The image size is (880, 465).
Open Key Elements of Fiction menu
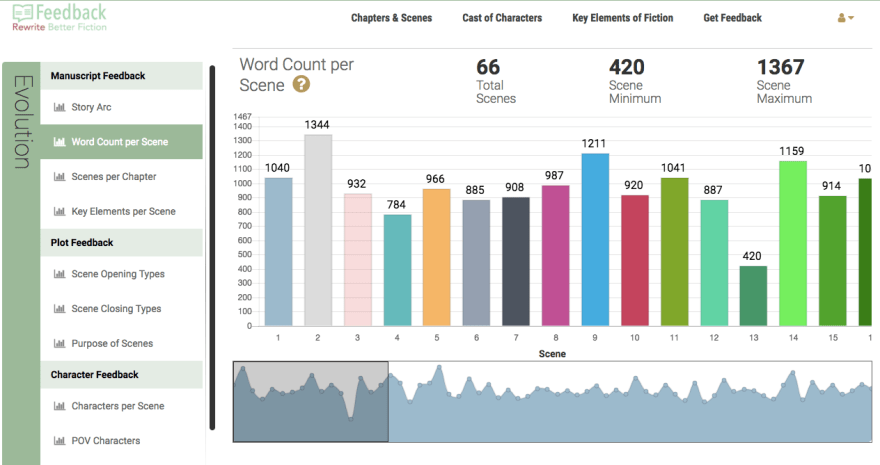click(x=622, y=18)
